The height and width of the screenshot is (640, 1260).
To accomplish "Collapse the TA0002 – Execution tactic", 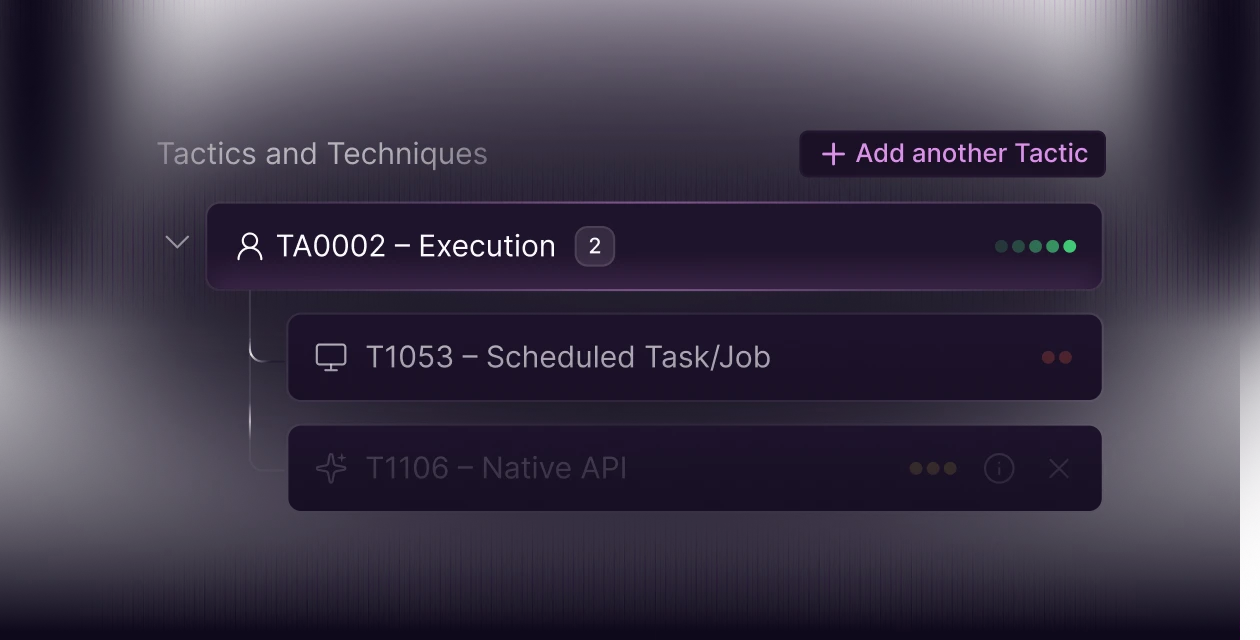I will (x=177, y=242).
